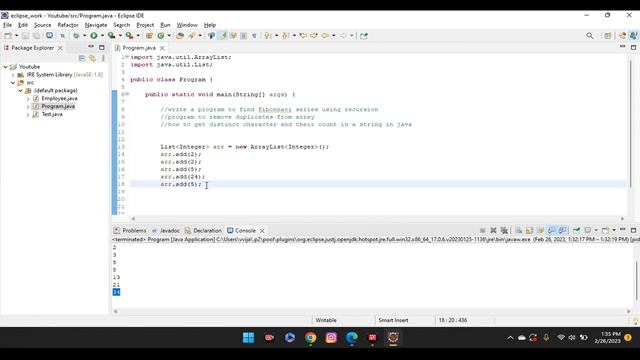Click the View Menu dots in Package Explorer
Image resolution: width=640 pixels, height=360 pixels.
pyautogui.click(x=103, y=58)
